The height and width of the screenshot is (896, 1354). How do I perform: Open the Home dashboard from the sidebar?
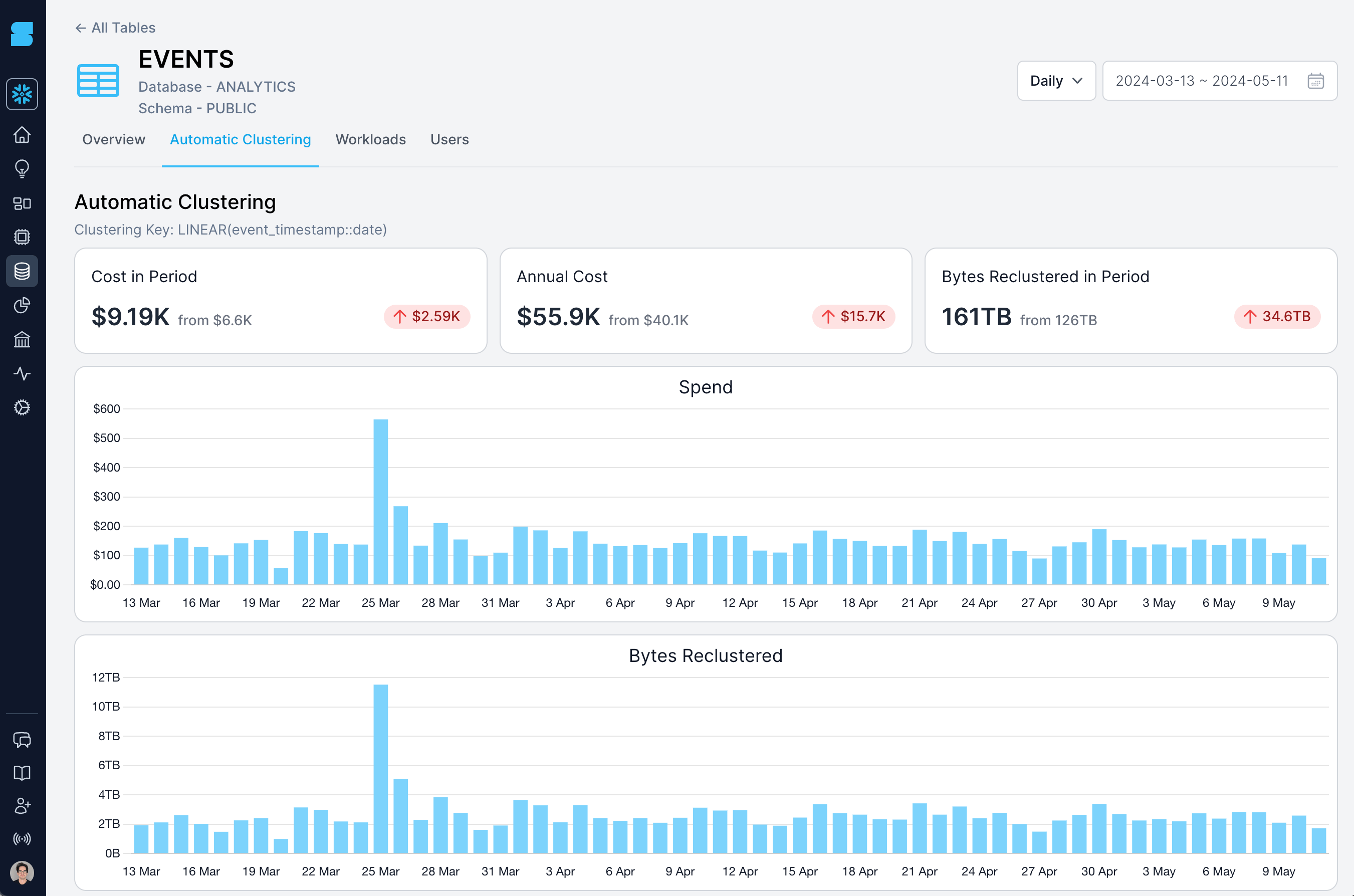22,135
